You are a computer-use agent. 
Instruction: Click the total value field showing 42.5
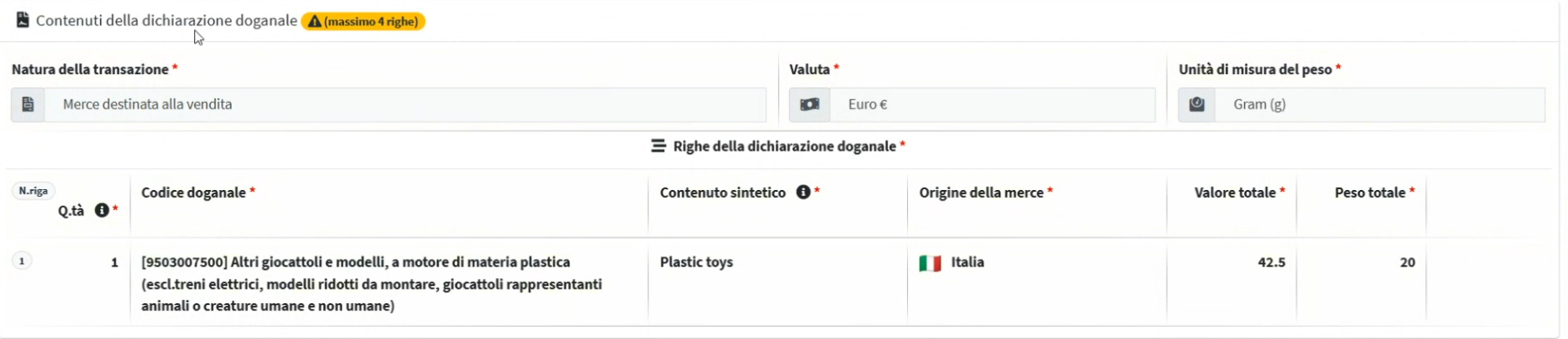click(1271, 262)
